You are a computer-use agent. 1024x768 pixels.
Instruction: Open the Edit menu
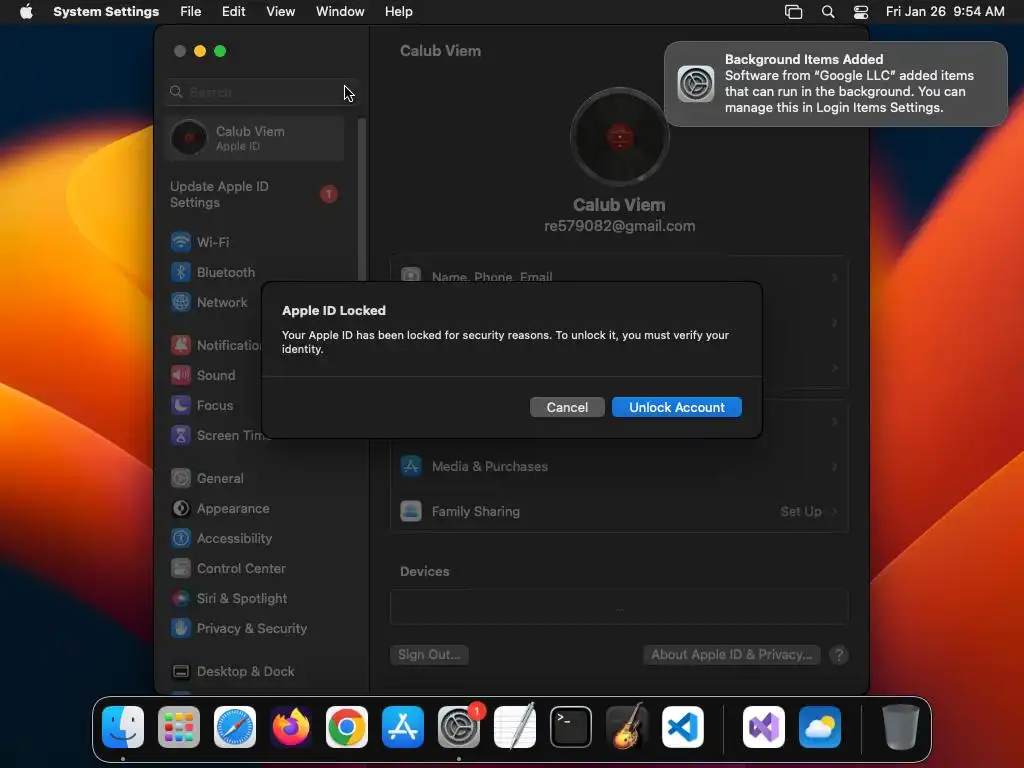[233, 12]
